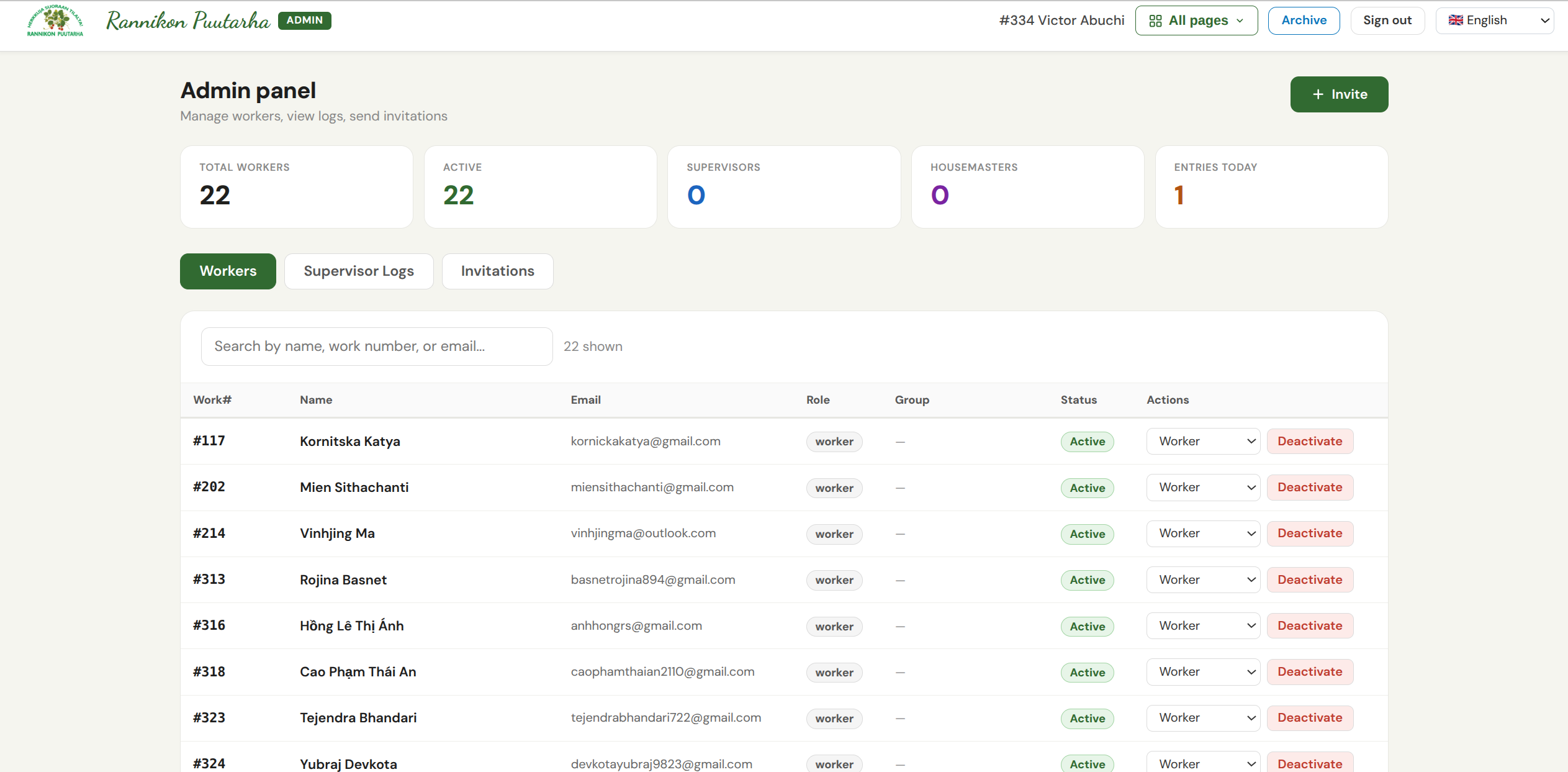
Task: Click the Archive button
Action: click(1304, 20)
